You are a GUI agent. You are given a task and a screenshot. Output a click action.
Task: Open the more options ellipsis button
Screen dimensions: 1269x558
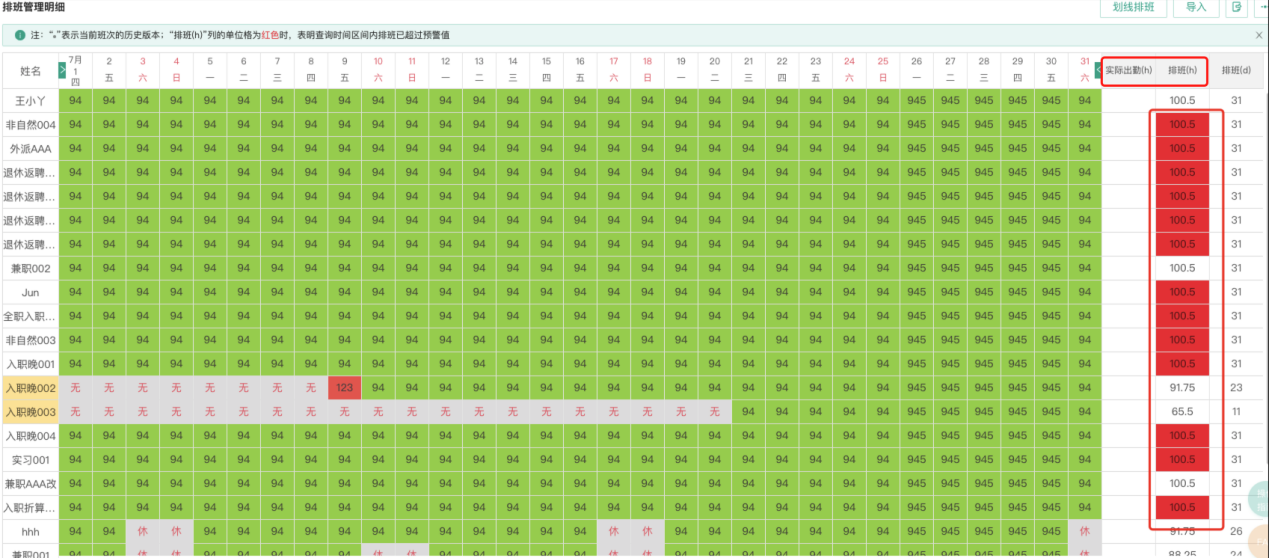1262,7
